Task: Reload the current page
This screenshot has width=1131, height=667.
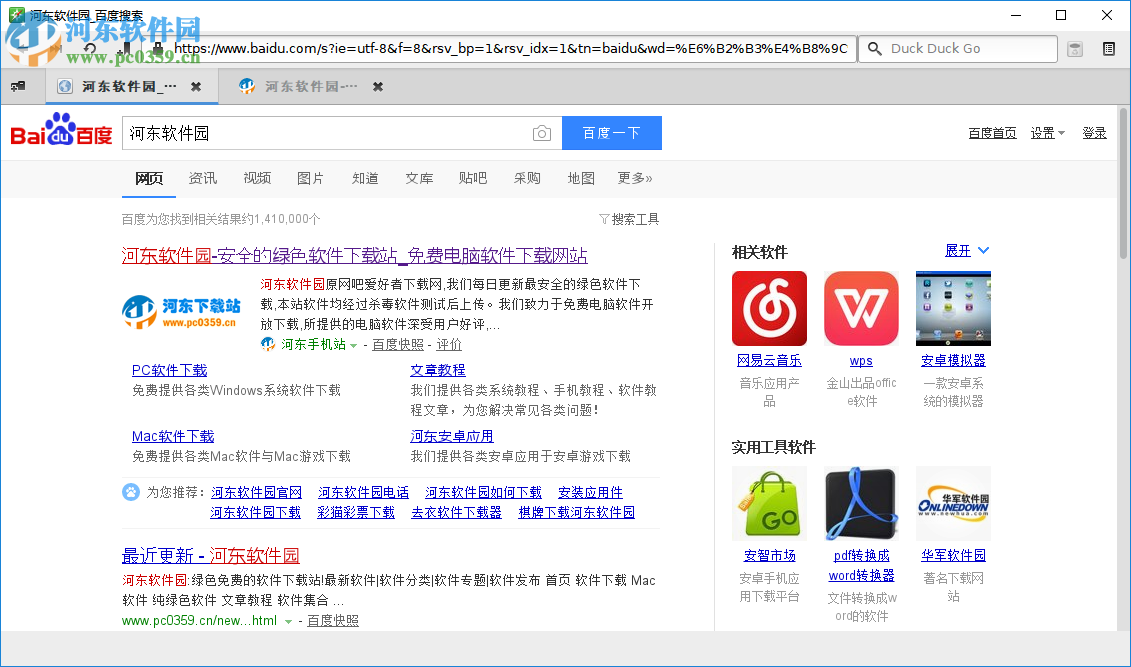Action: click(x=90, y=48)
